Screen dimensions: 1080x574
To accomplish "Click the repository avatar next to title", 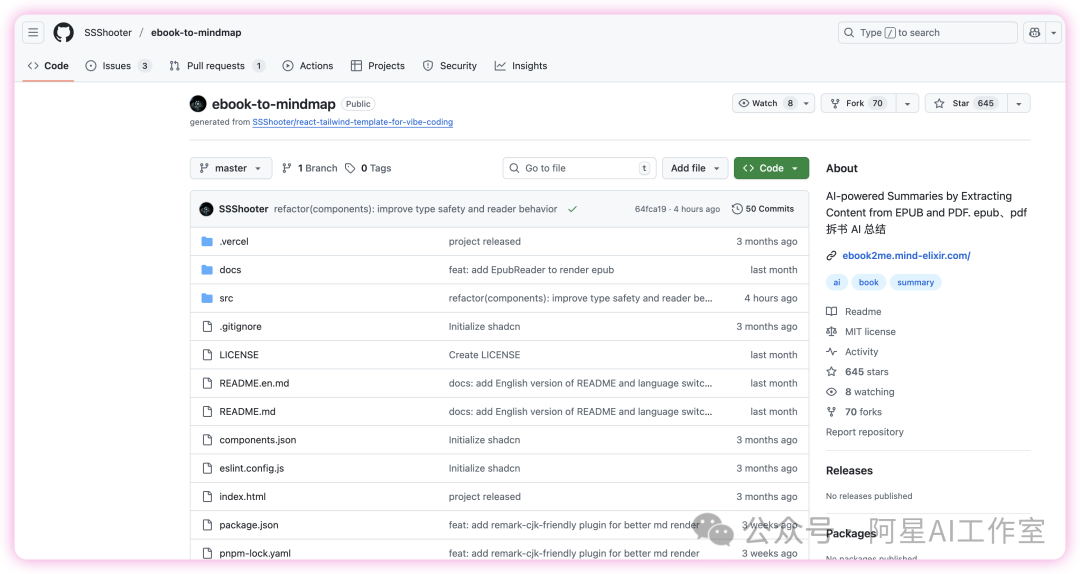I will [x=198, y=103].
